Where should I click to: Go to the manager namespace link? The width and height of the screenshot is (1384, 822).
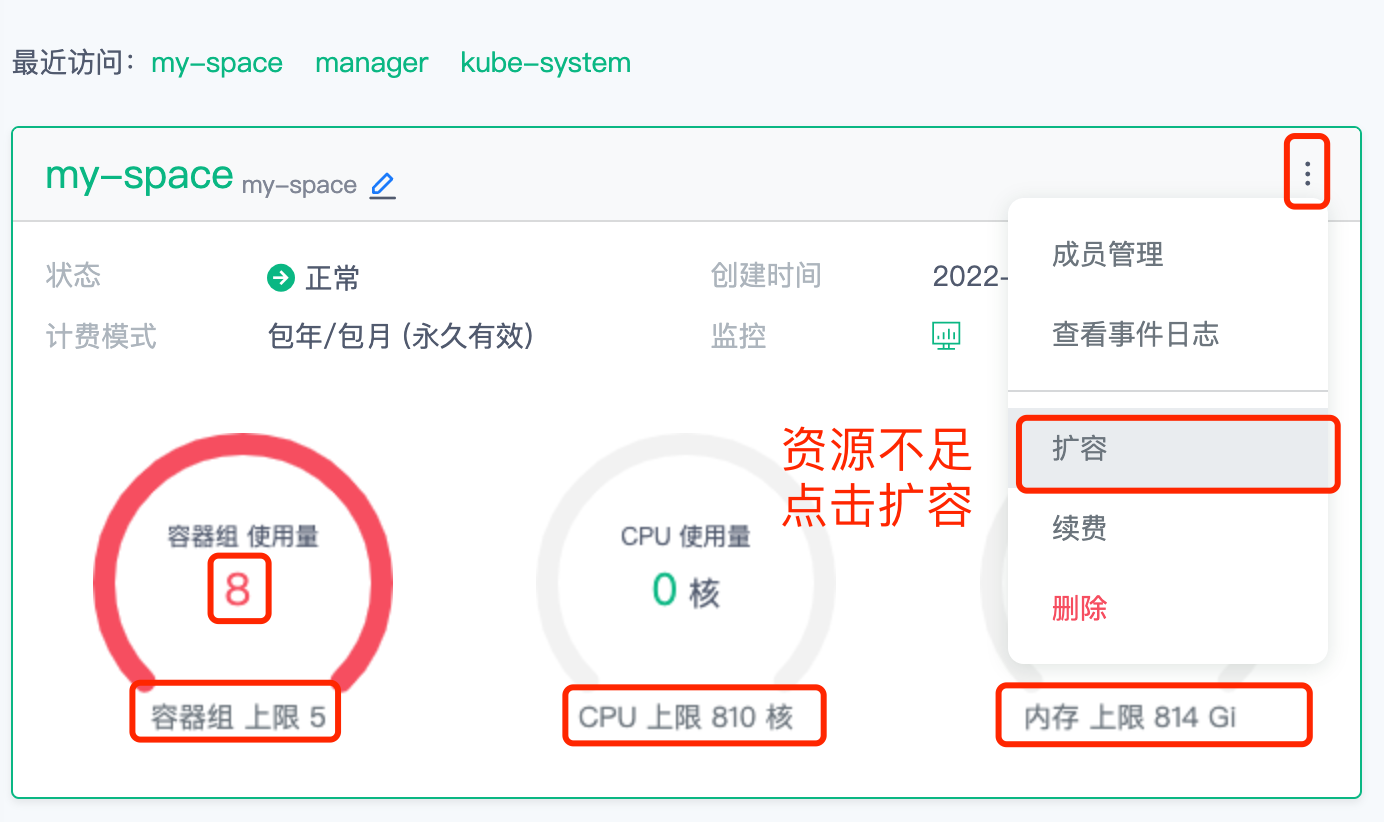coord(371,63)
